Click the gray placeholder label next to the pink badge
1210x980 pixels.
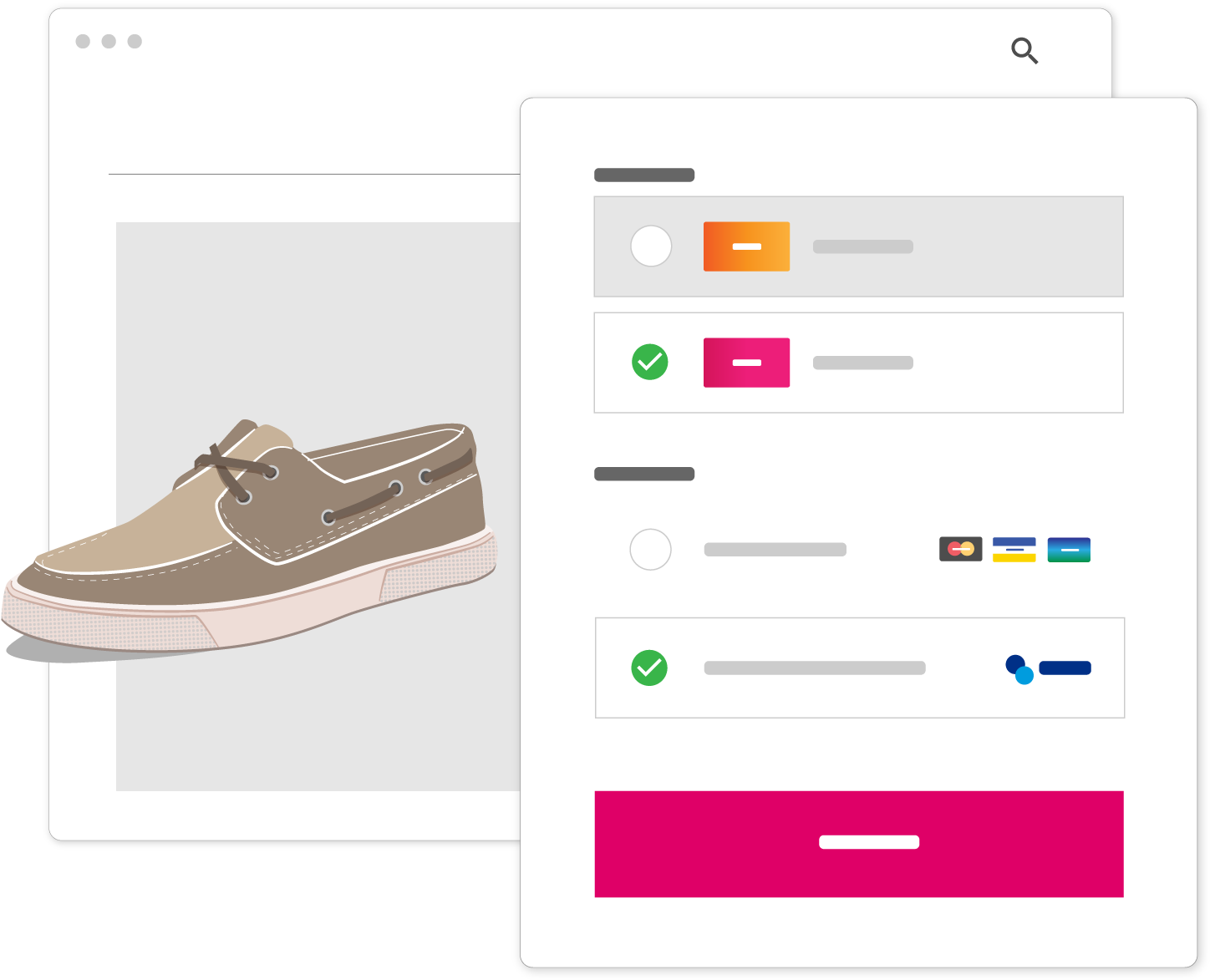[x=862, y=363]
